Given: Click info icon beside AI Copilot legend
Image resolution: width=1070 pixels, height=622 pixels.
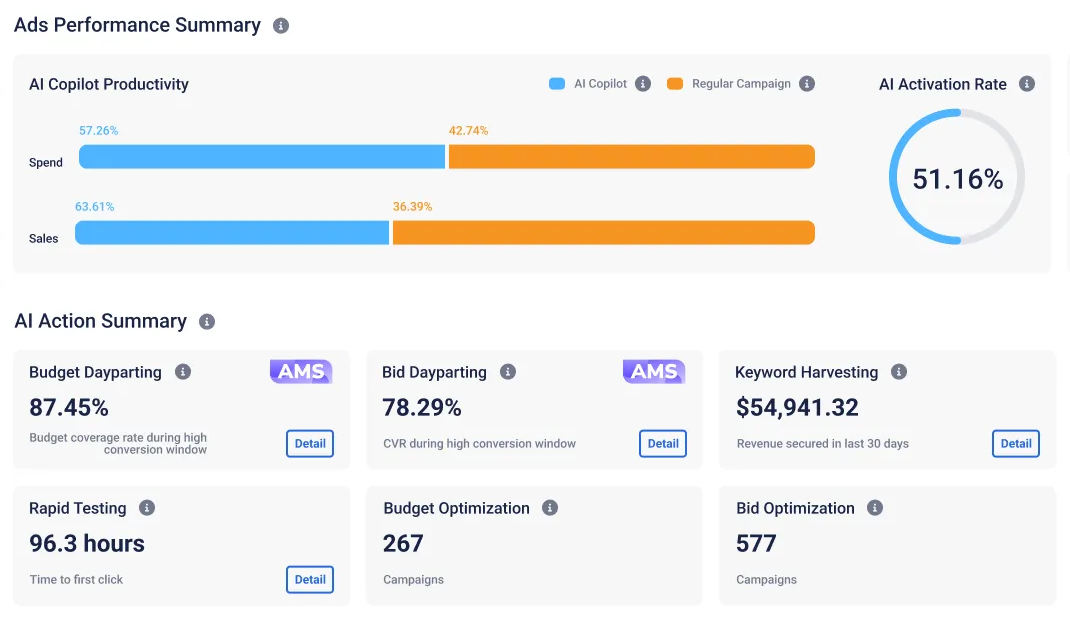Looking at the screenshot, I should (x=643, y=84).
